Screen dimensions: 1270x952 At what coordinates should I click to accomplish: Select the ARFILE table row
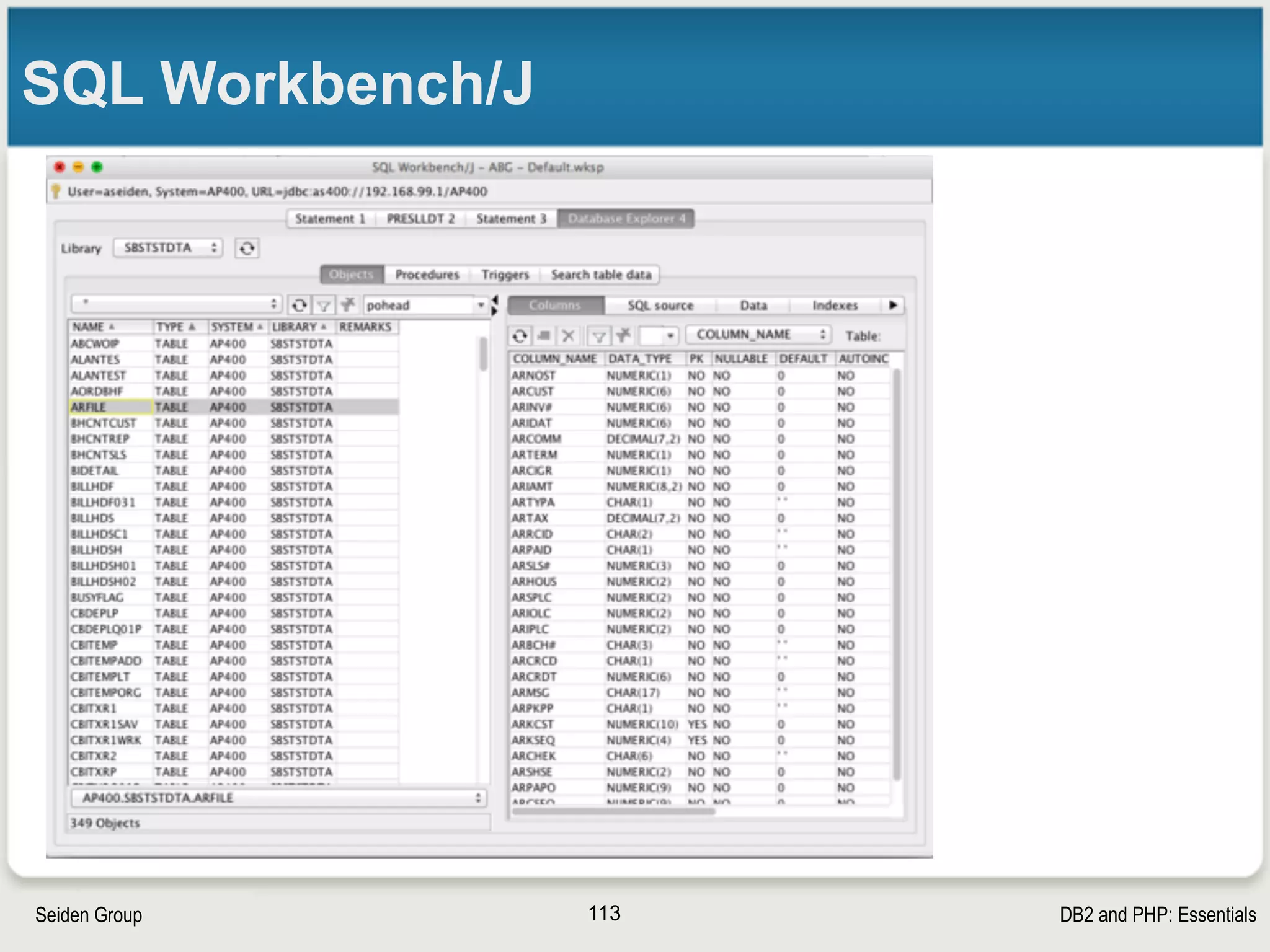point(234,407)
